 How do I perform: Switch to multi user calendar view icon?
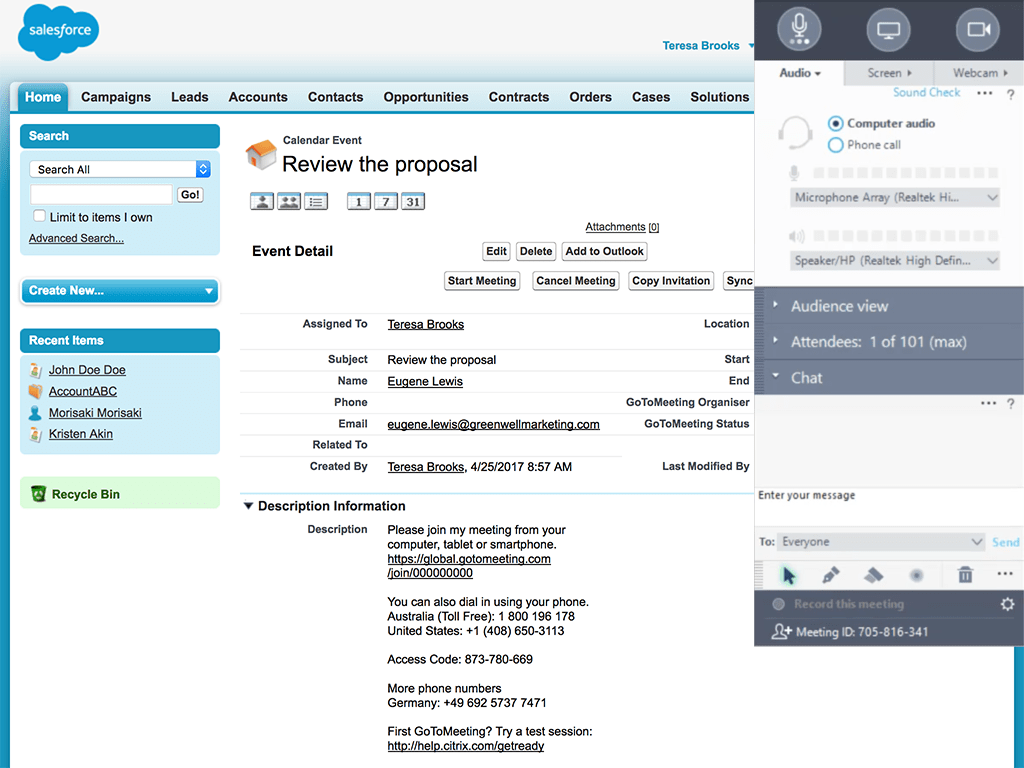coord(289,202)
